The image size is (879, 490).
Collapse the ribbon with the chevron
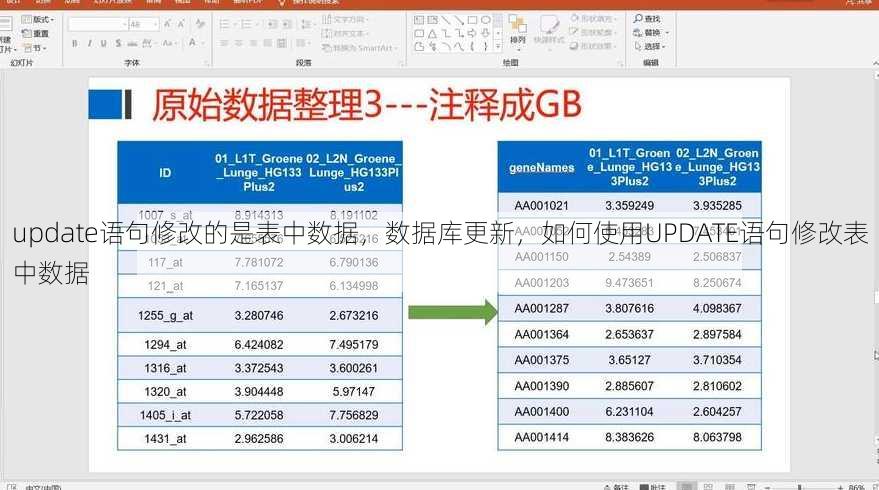point(875,64)
